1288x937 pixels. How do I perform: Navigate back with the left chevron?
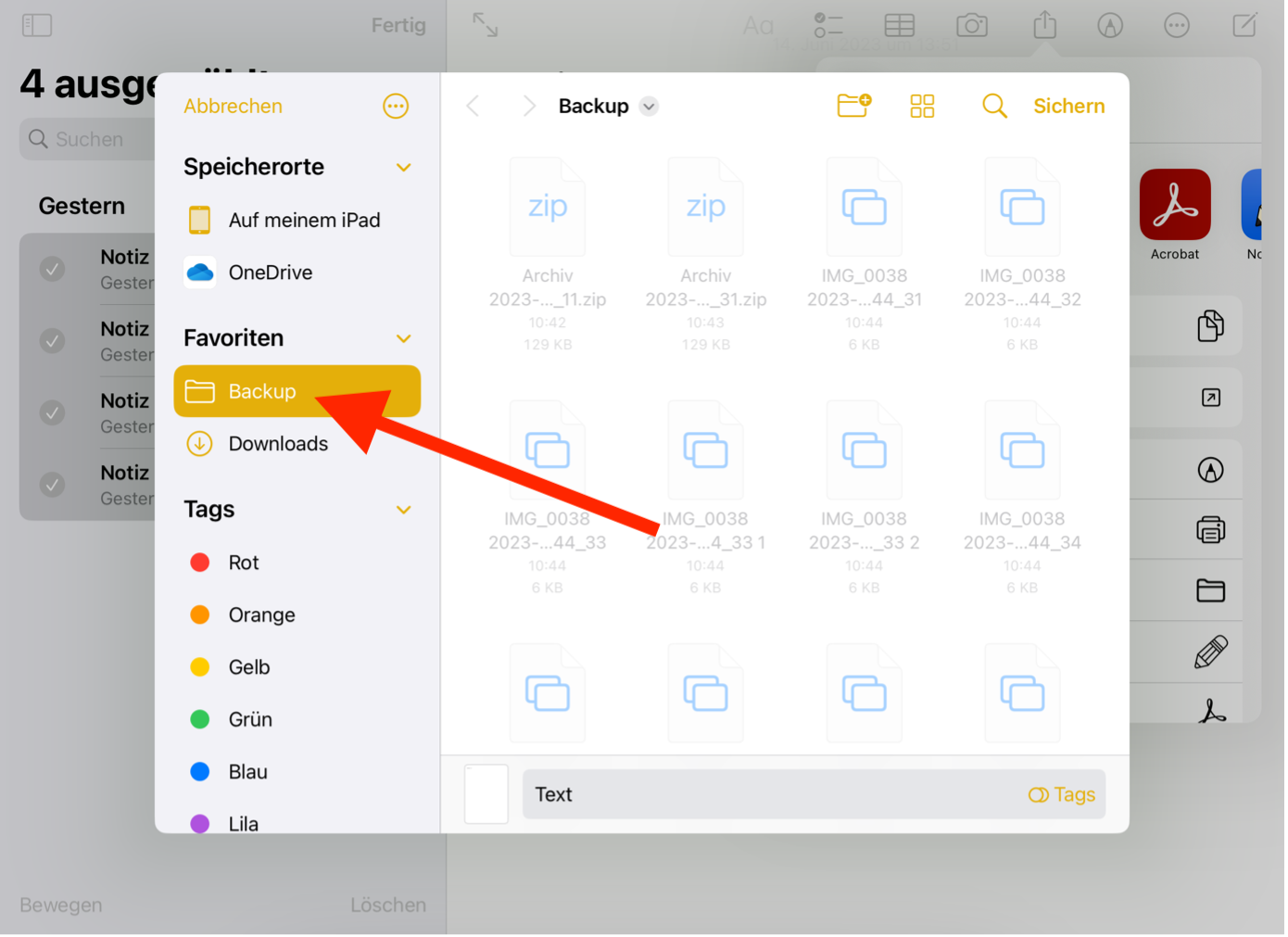(x=474, y=106)
